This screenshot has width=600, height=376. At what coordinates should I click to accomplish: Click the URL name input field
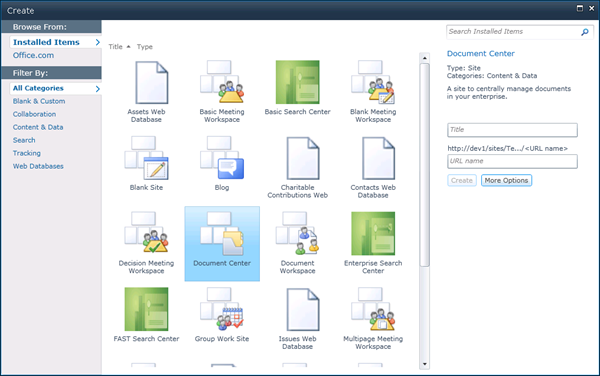coord(512,161)
